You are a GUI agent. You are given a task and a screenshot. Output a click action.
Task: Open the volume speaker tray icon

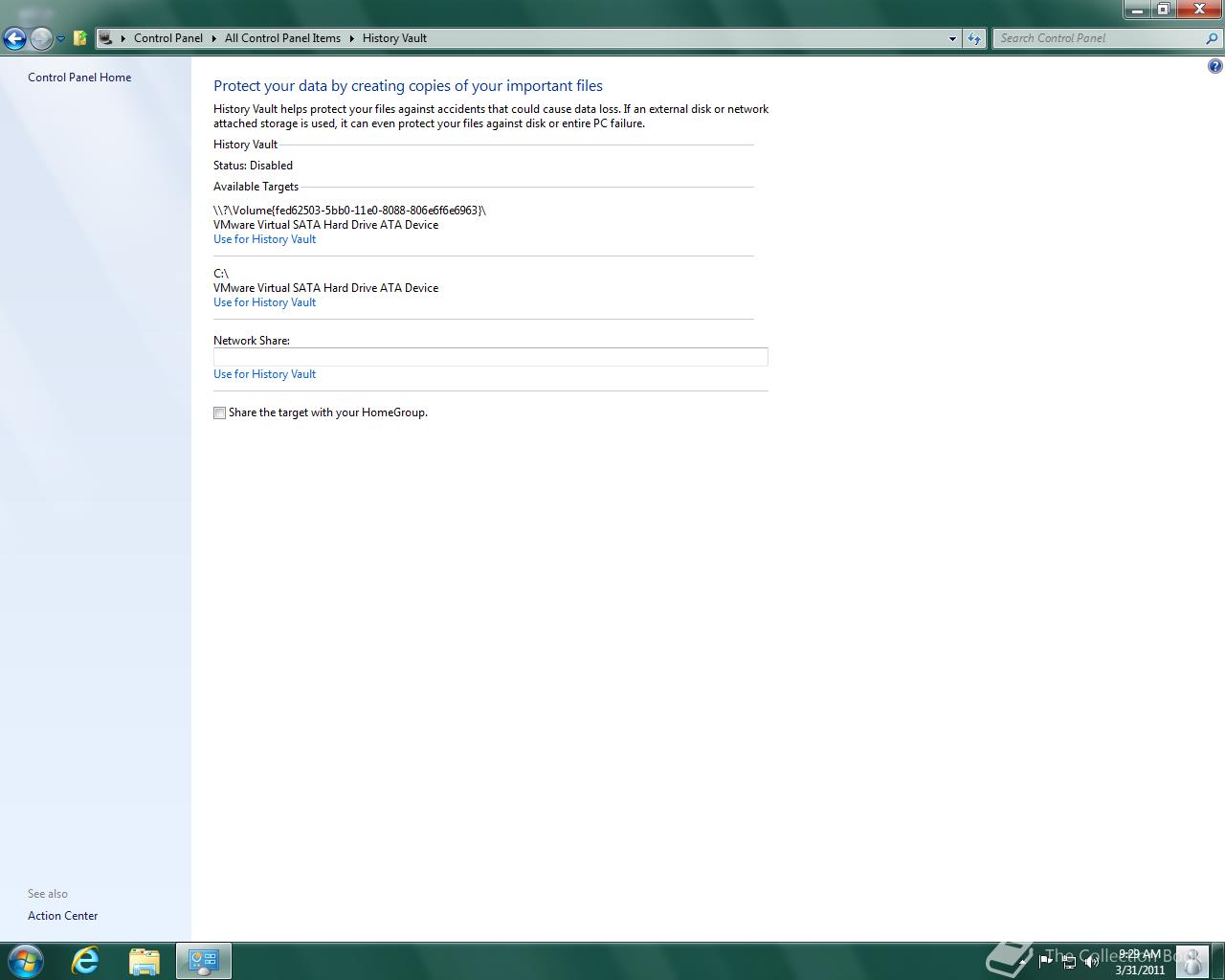[1092, 961]
